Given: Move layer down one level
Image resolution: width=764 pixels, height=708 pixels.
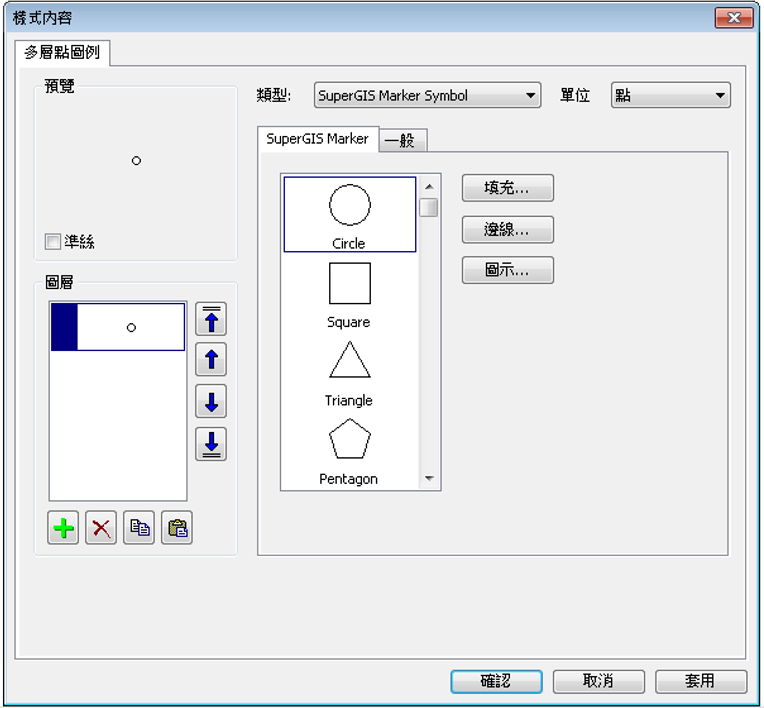Looking at the screenshot, I should click(211, 402).
